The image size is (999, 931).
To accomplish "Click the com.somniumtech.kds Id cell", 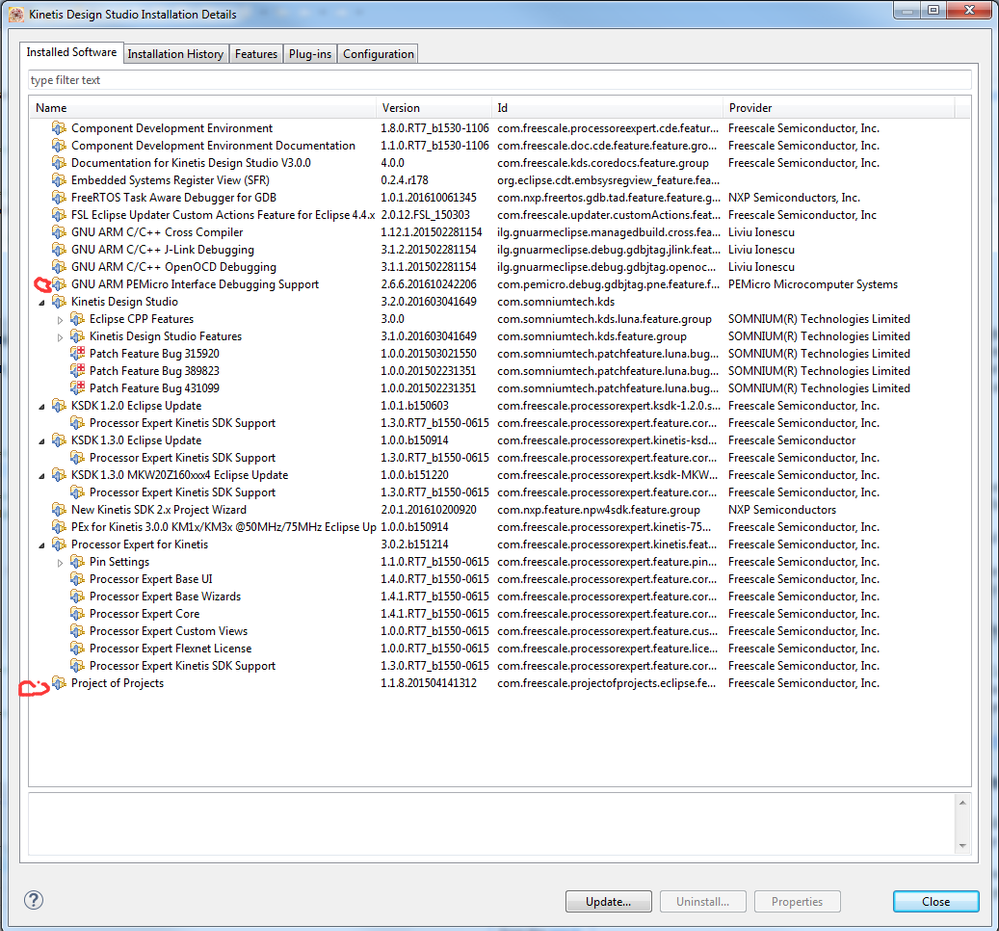I will pyautogui.click(x=554, y=301).
